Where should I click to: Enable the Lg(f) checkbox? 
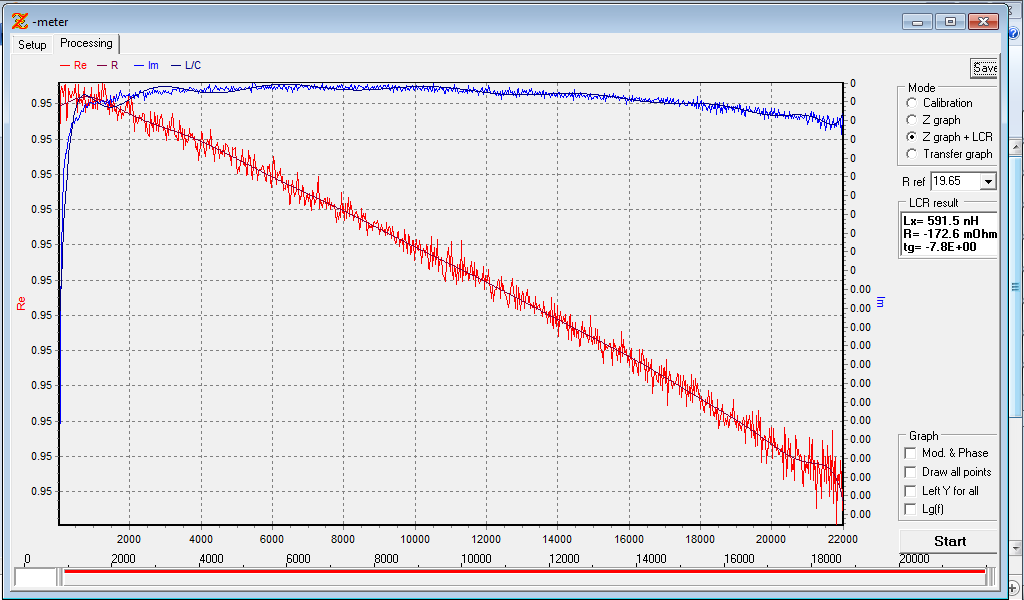tap(910, 509)
